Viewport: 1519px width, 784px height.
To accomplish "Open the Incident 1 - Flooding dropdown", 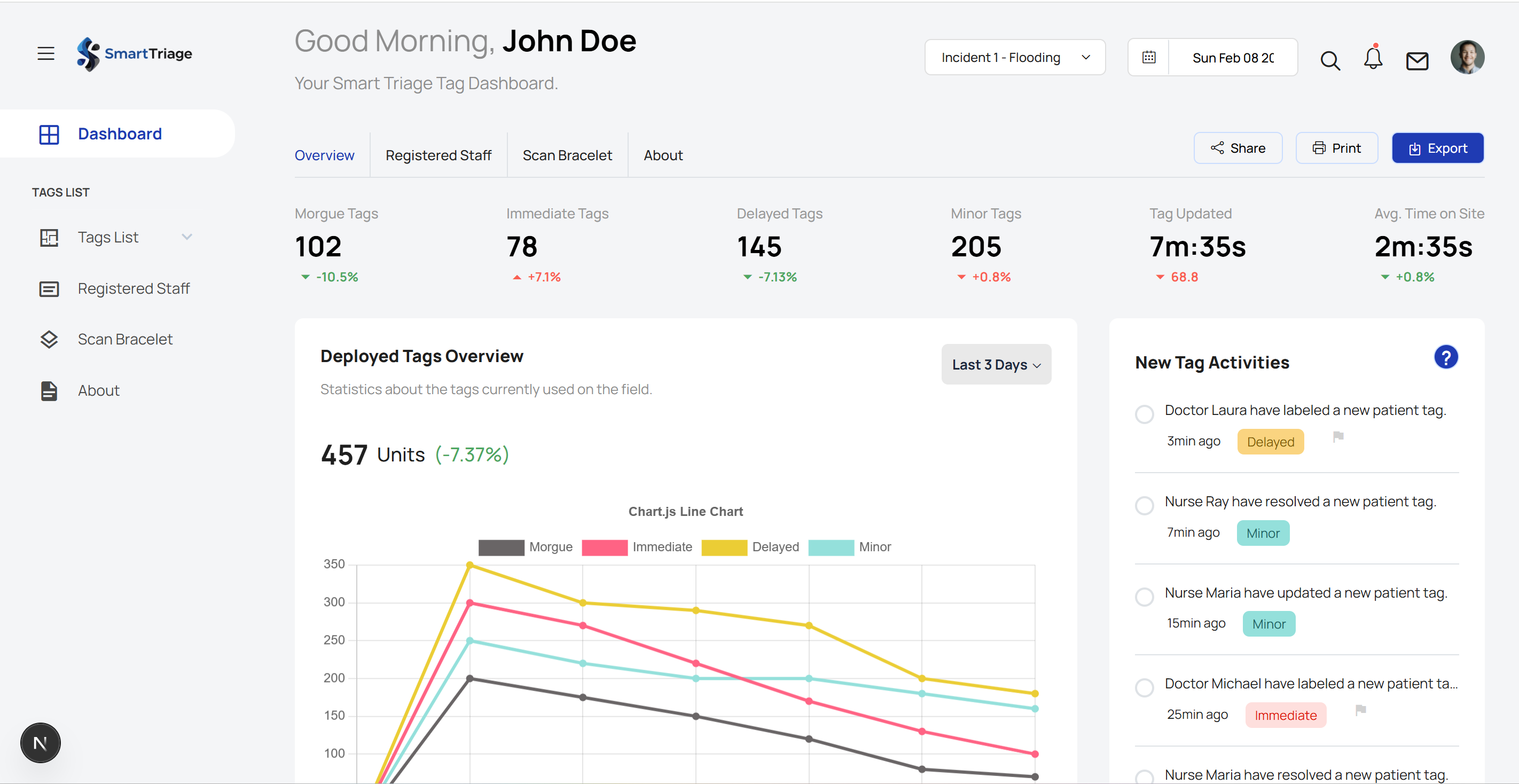I will (1014, 57).
